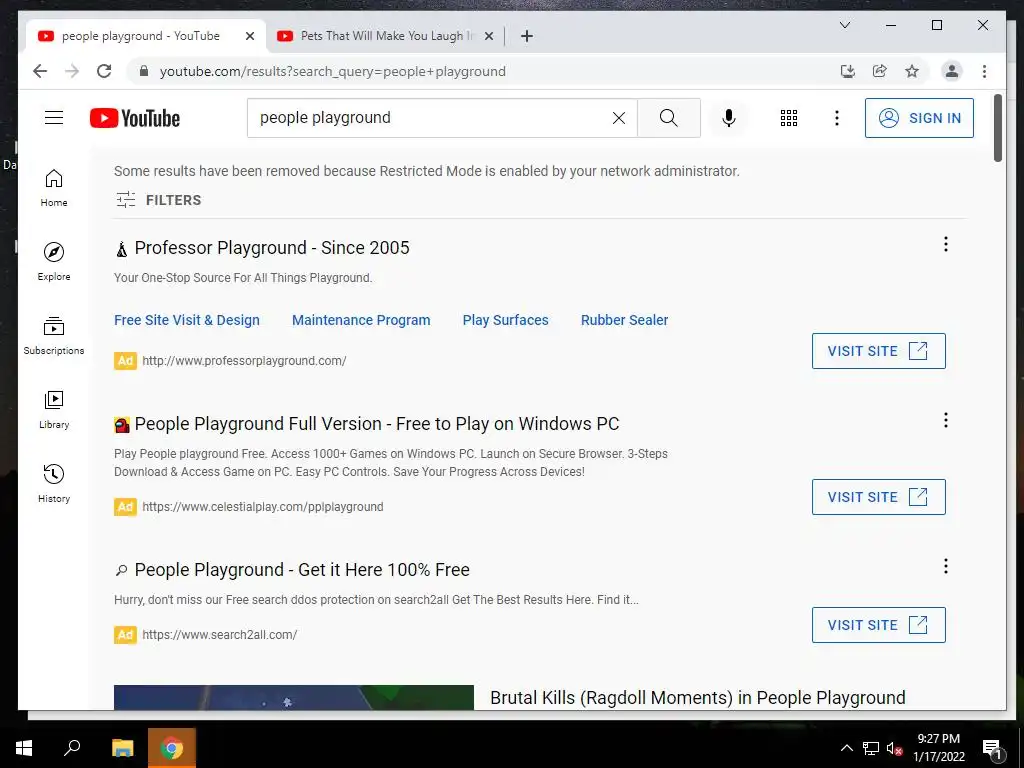Click http://www.professorplayground.com/ ad URL

[x=244, y=360]
